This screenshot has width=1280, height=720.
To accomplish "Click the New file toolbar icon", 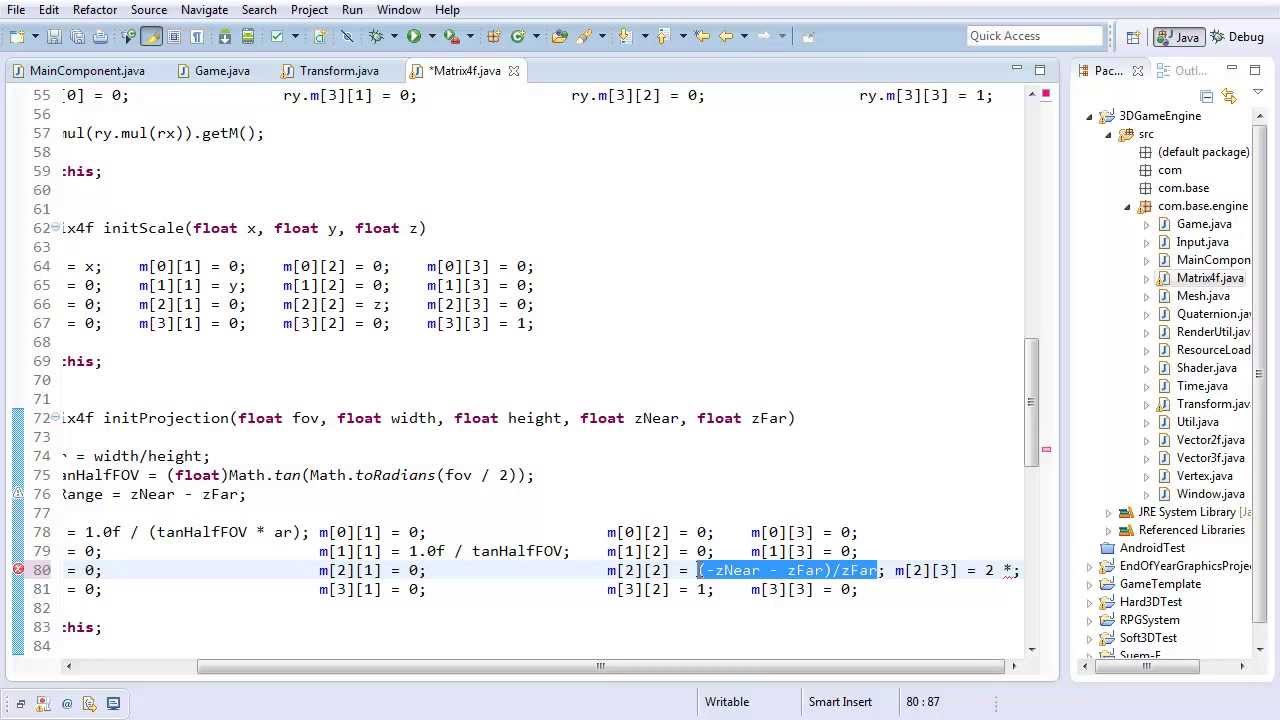I will 17,36.
